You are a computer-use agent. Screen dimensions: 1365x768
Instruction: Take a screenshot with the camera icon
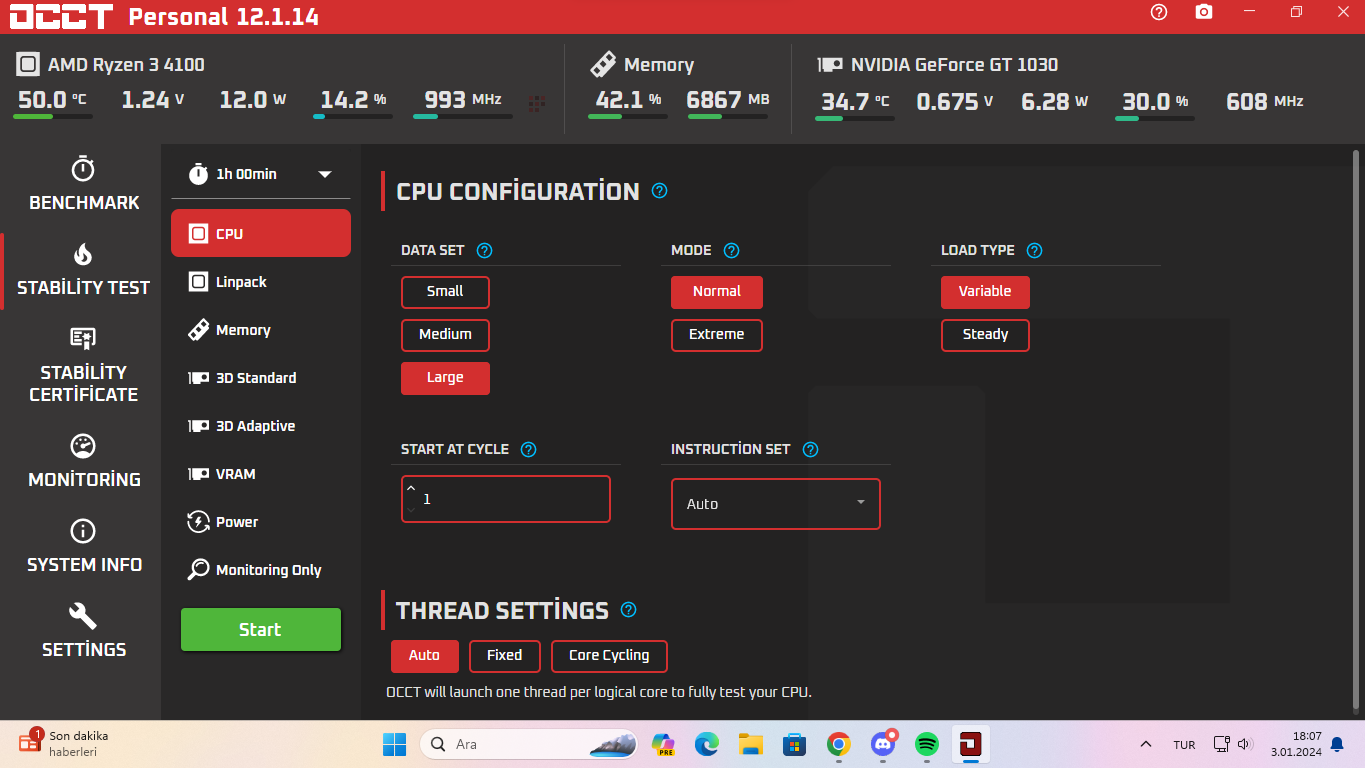[1204, 12]
